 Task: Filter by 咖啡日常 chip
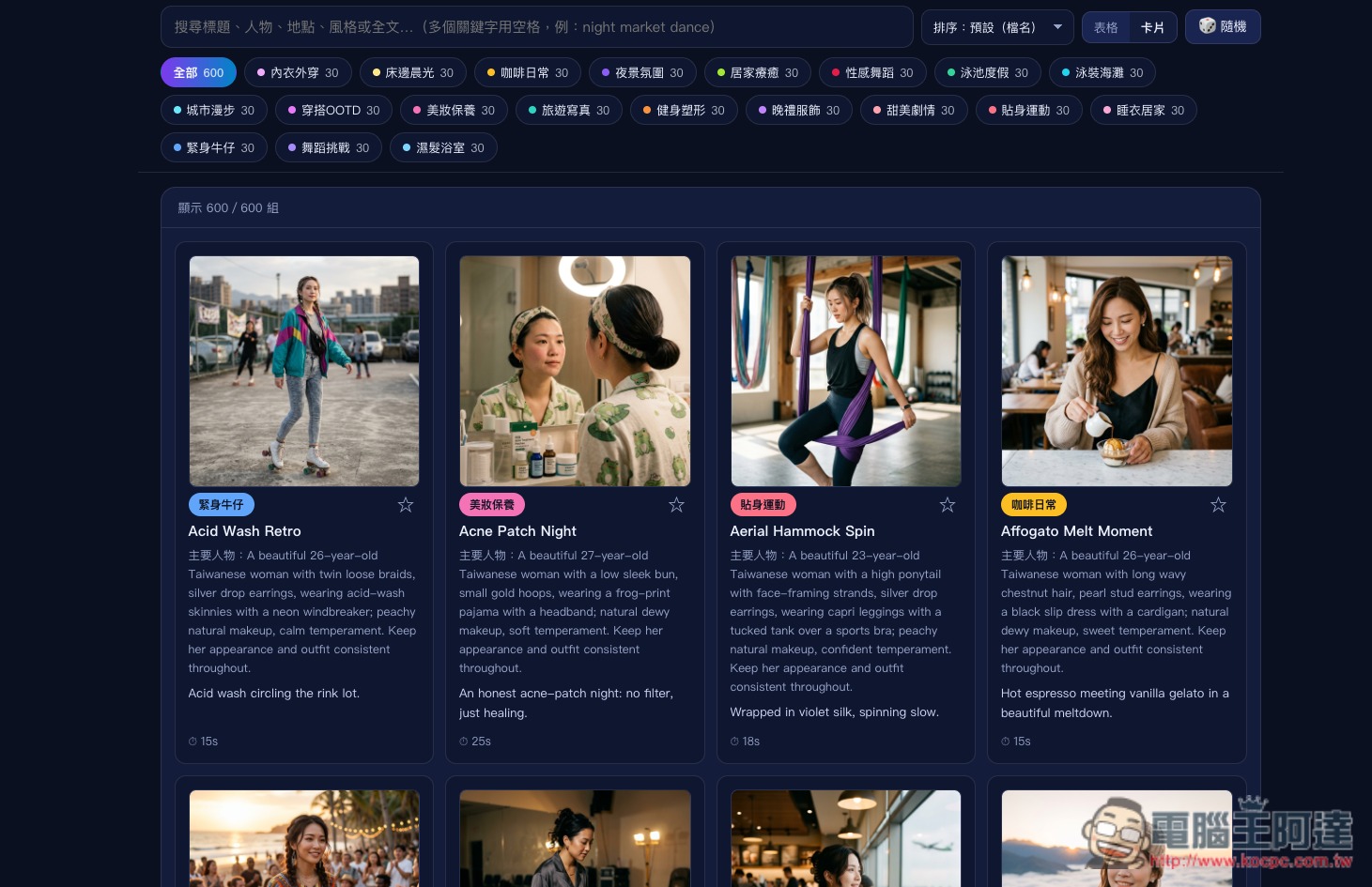tap(528, 73)
